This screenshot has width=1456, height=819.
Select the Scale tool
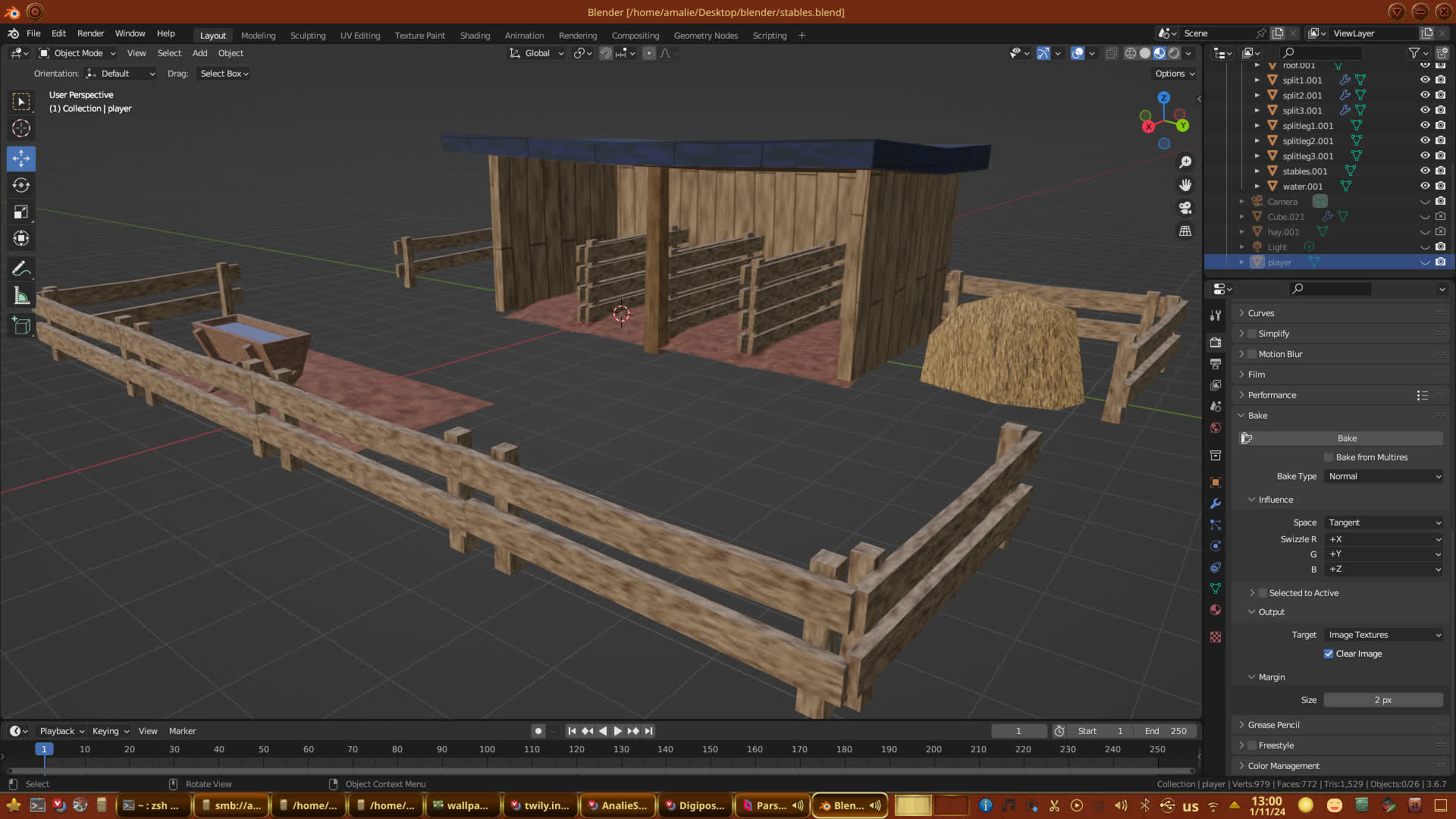21,212
